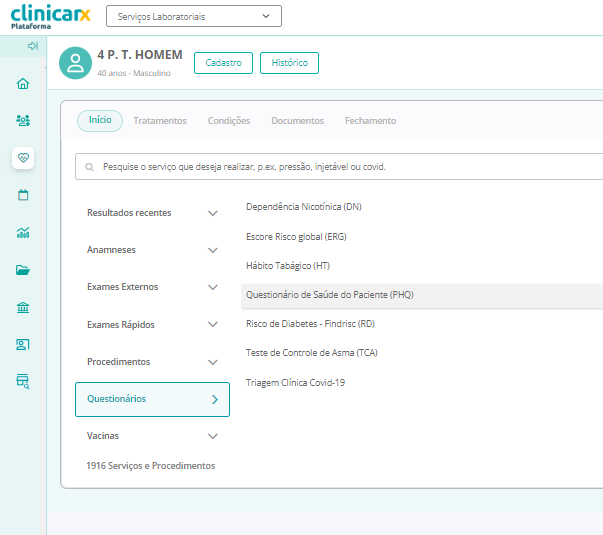Switch to the Tratamentos tab
Image resolution: width=603 pixels, height=535 pixels.
pyautogui.click(x=160, y=121)
